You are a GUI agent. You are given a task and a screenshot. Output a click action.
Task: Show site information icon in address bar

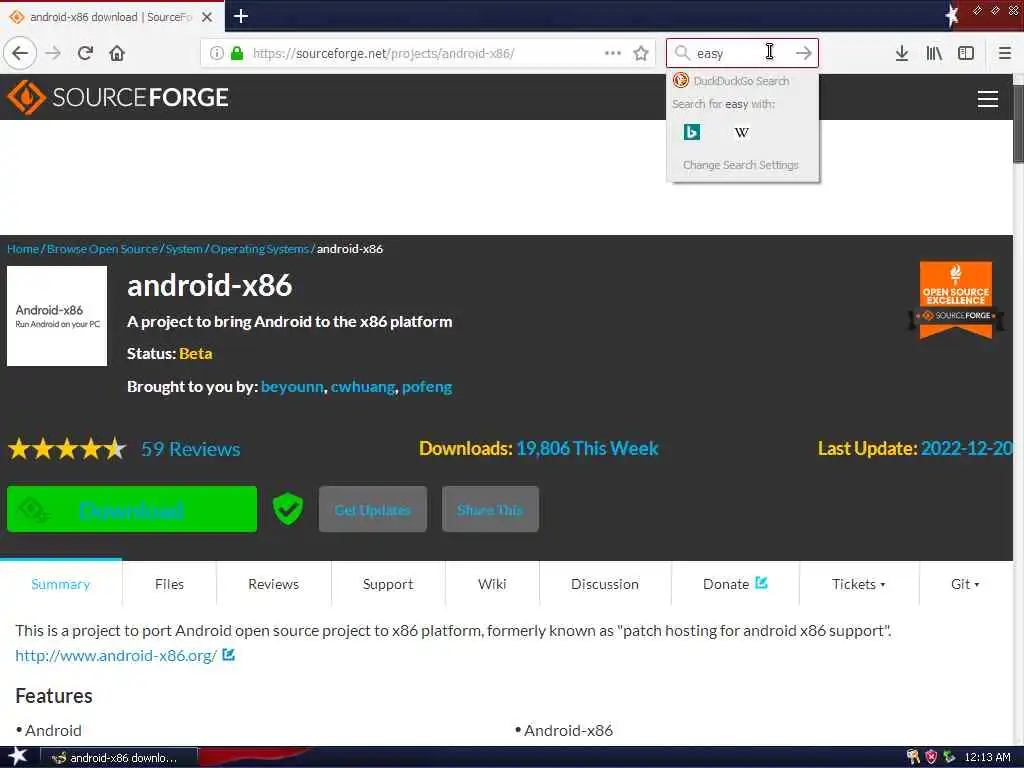pos(217,53)
